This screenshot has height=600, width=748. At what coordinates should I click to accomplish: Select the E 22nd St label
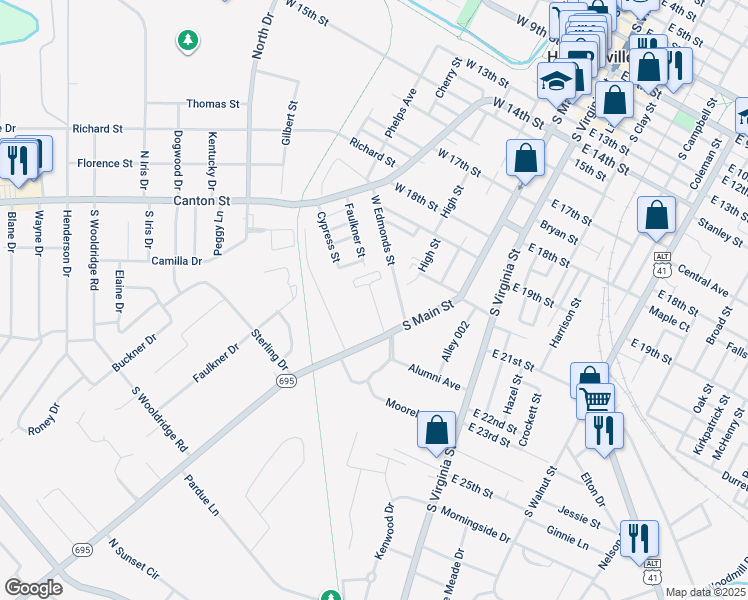coord(495,421)
